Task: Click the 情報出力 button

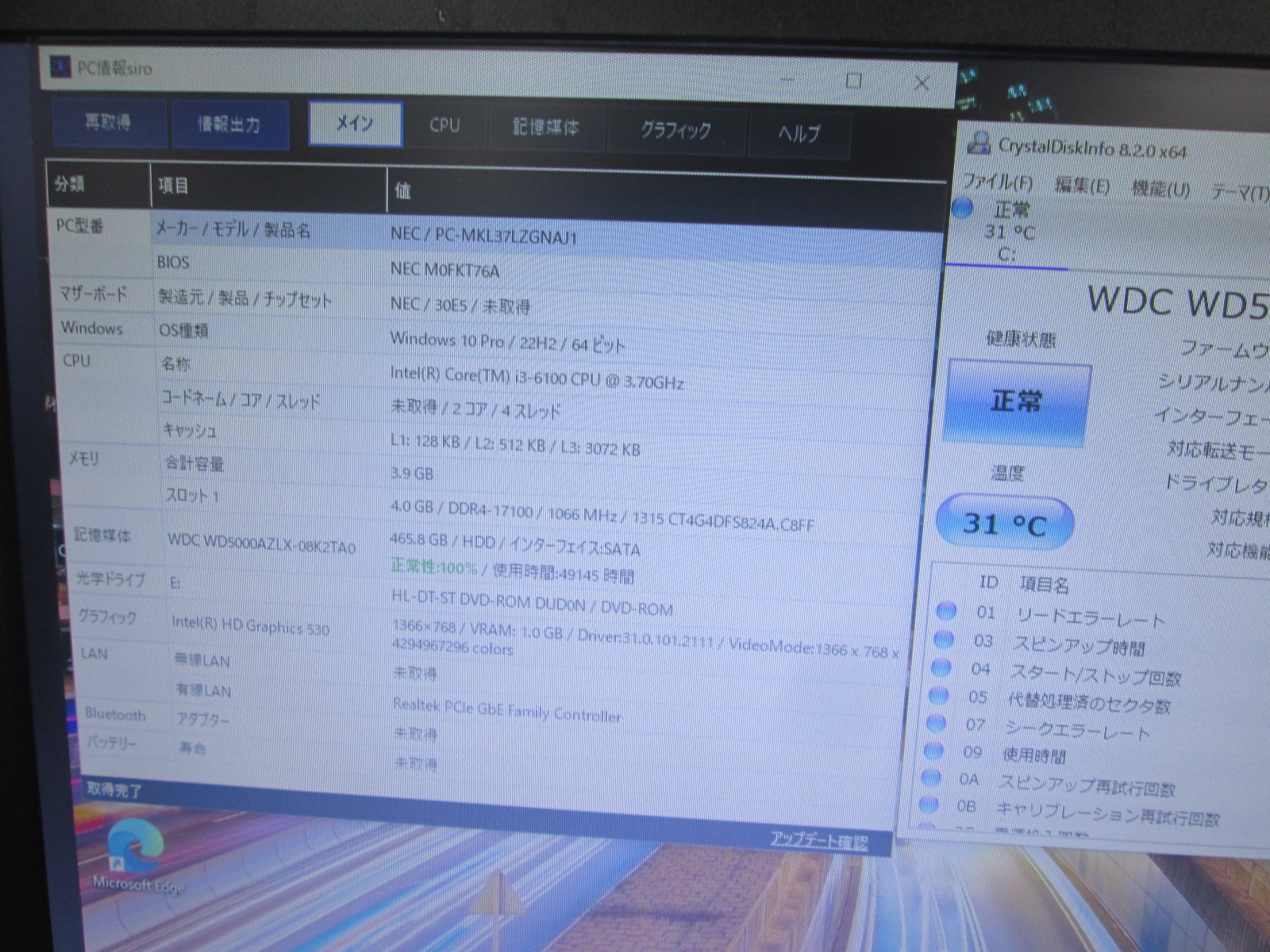Action: (x=229, y=125)
